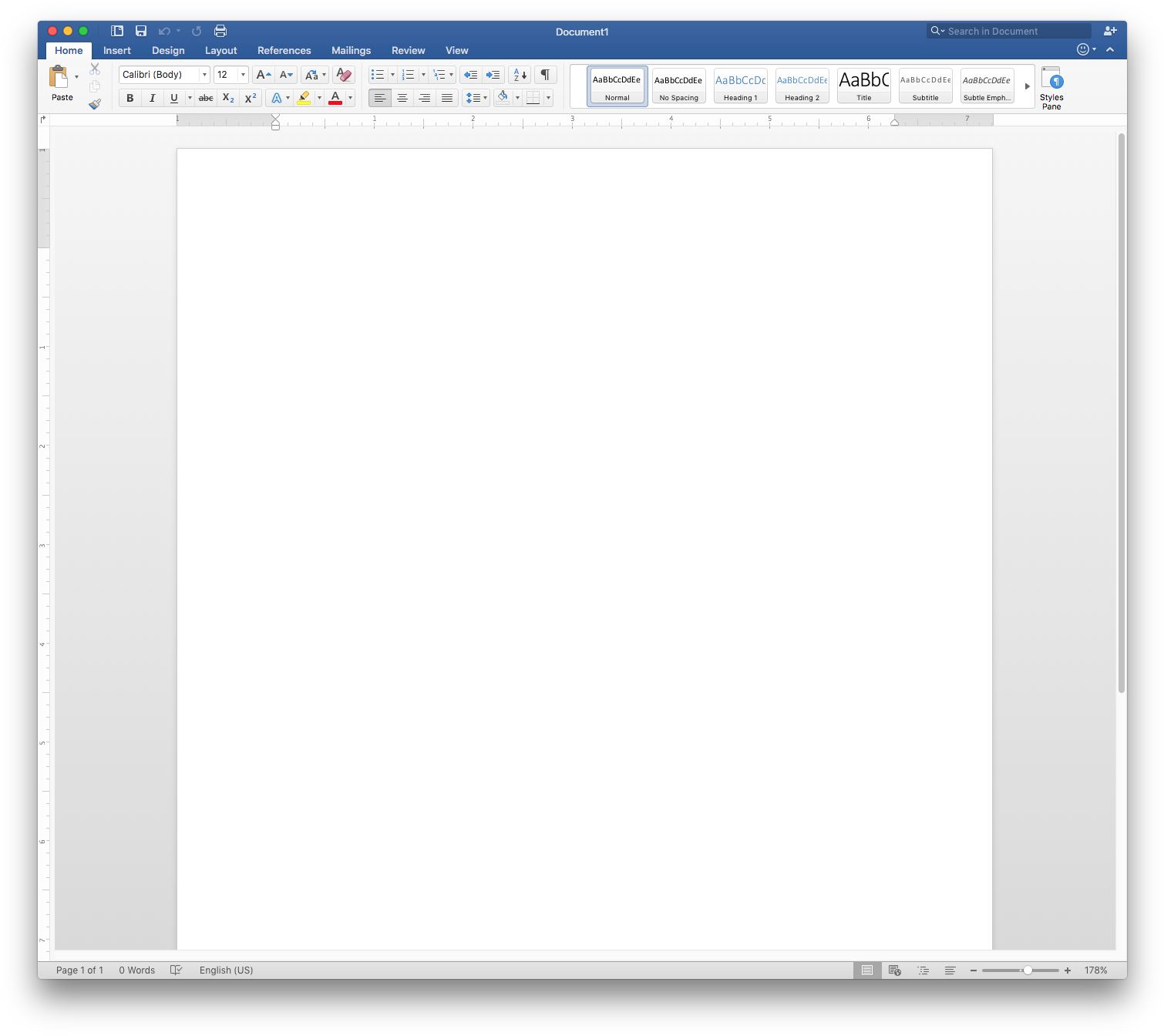Enable centered paragraph alignment
1164x1036 pixels.
[402, 98]
